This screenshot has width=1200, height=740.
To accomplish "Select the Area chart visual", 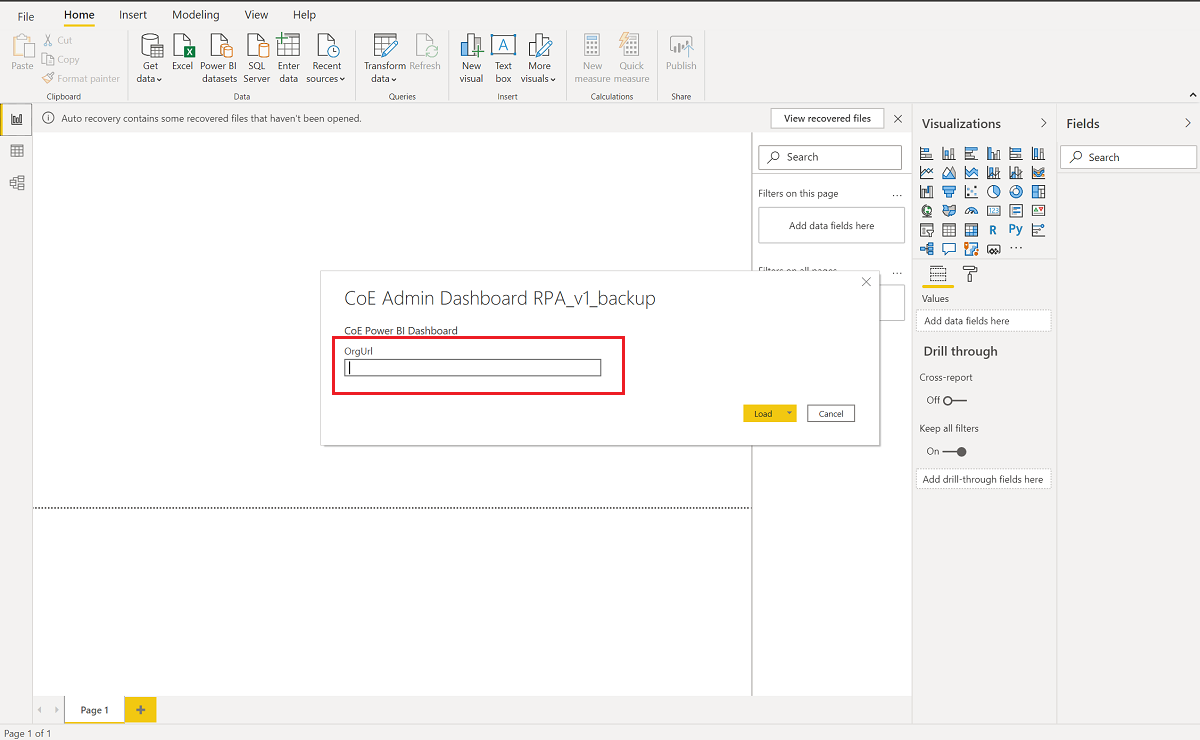I will coord(948,172).
